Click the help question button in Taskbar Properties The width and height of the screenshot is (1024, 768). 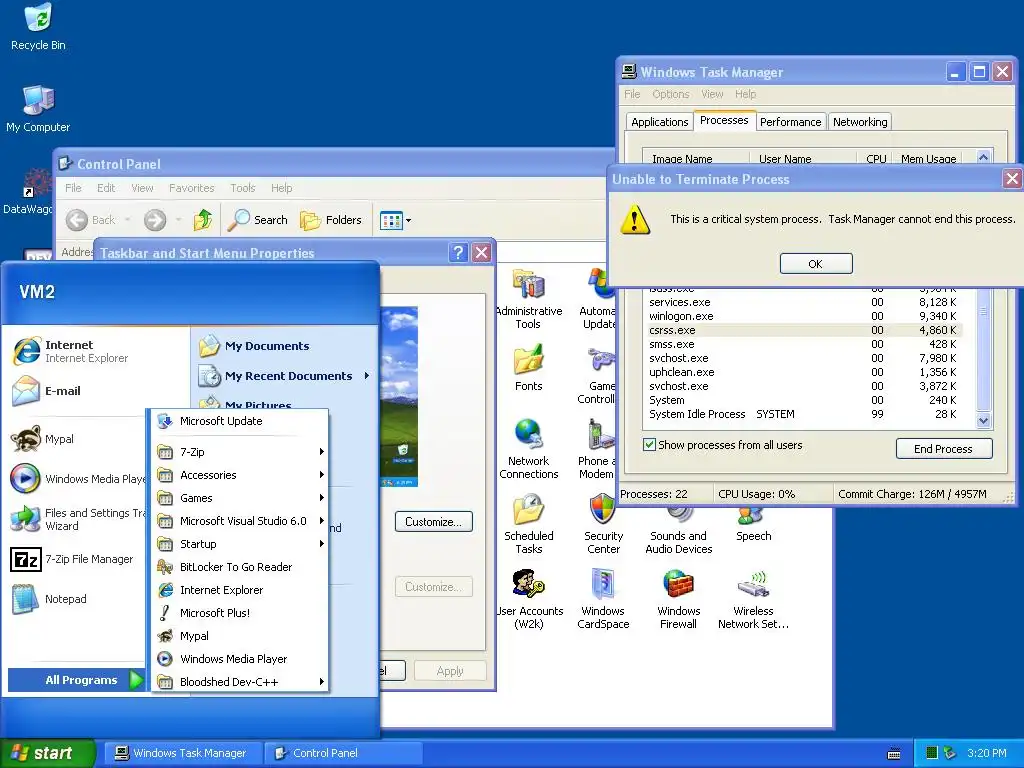point(458,253)
